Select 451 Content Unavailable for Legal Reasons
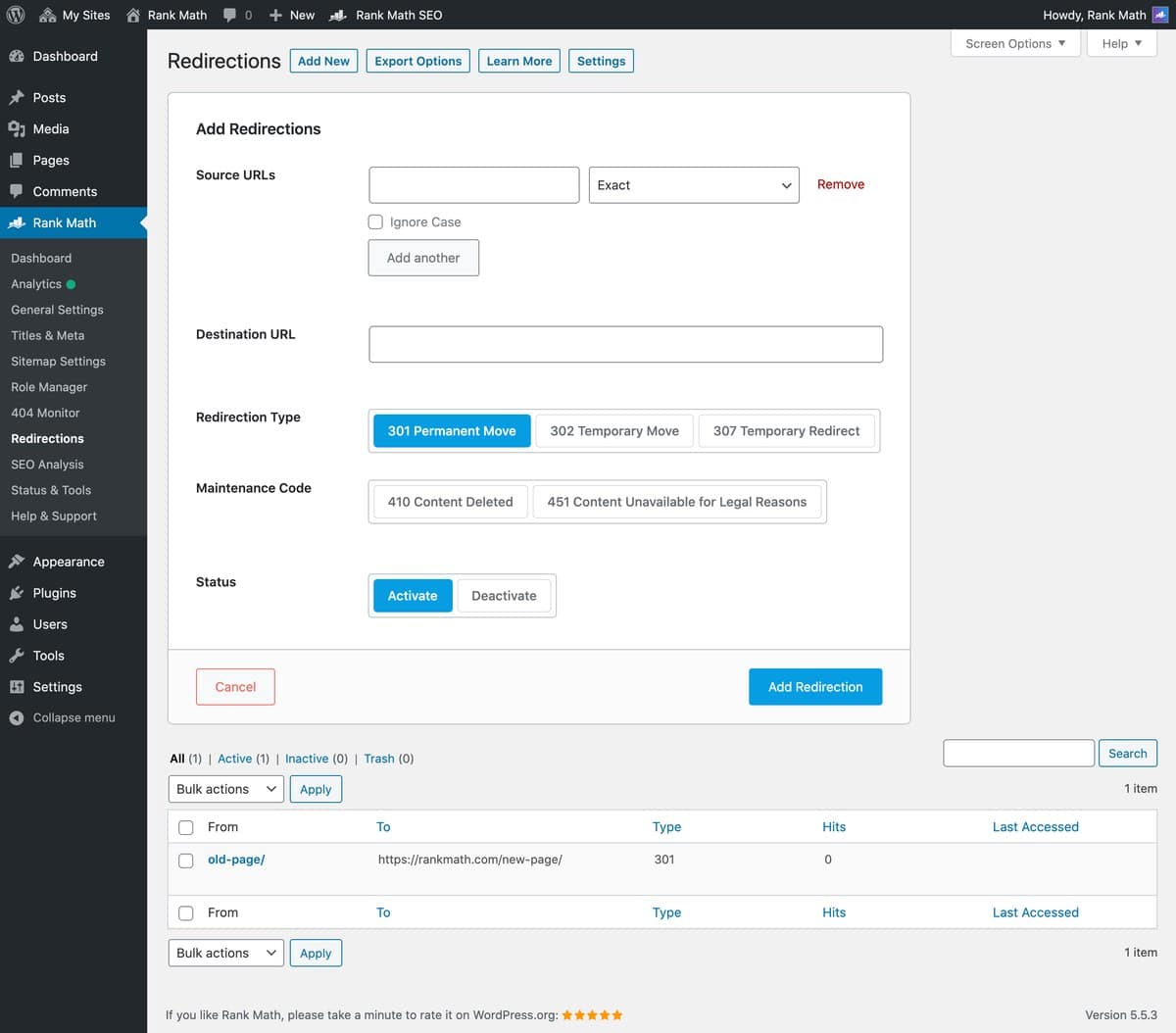1176x1033 pixels. pos(677,502)
